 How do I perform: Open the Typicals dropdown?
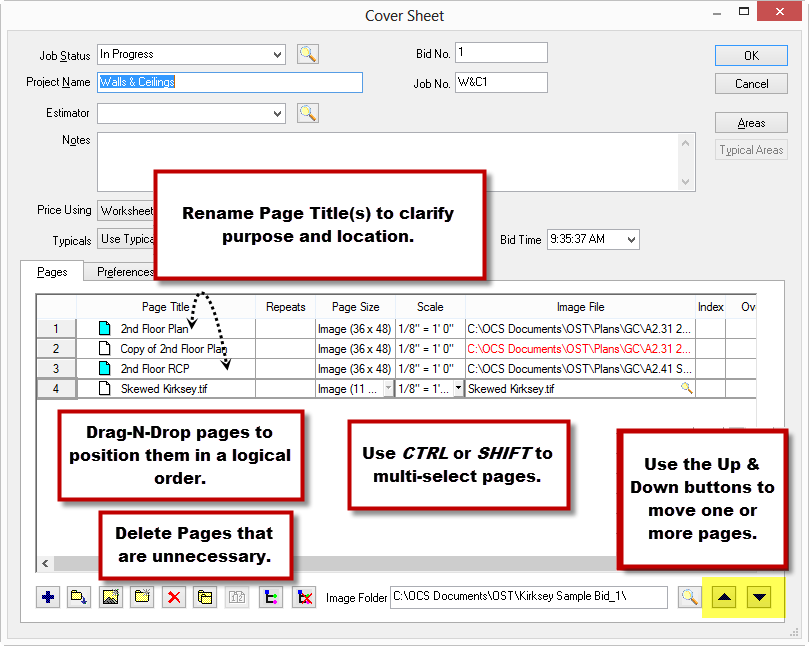click(x=126, y=239)
